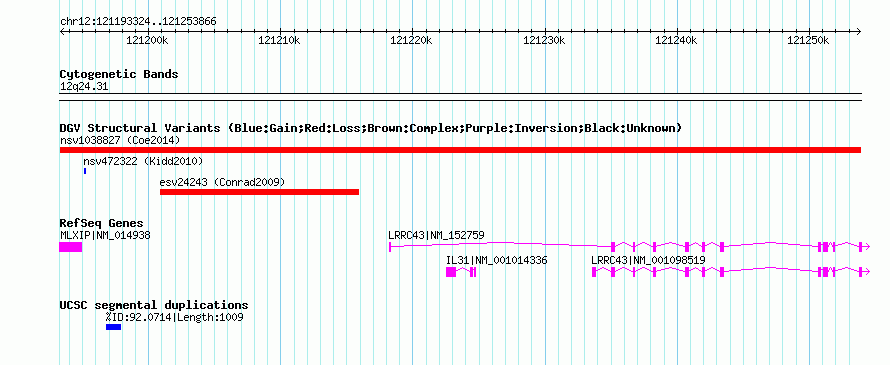This screenshot has height=365, width=890.
Task: Select the small blue nsv472322 gain marker
Action: tap(85, 171)
